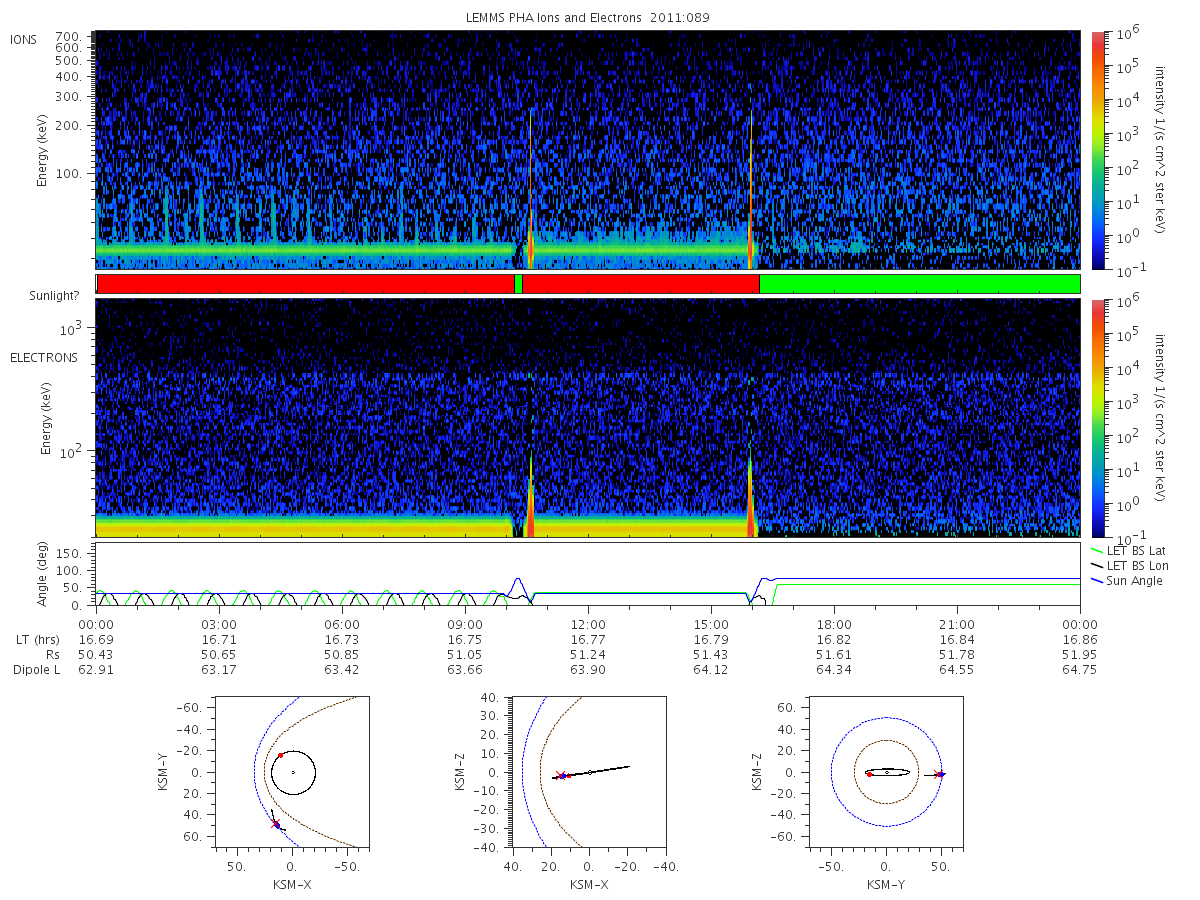The width and height of the screenshot is (1200, 900).
Task: Click spacecraft marker in KSM-X KSM-Z plot
Action: [x=562, y=776]
